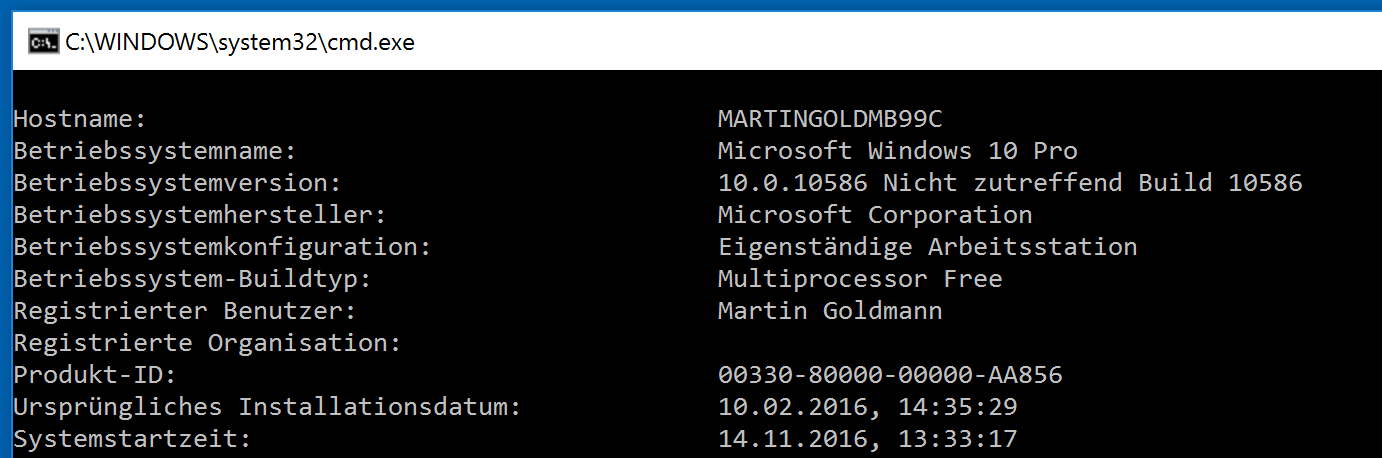
Task: Select the version 10.0.10586 build text
Action: (1010, 183)
